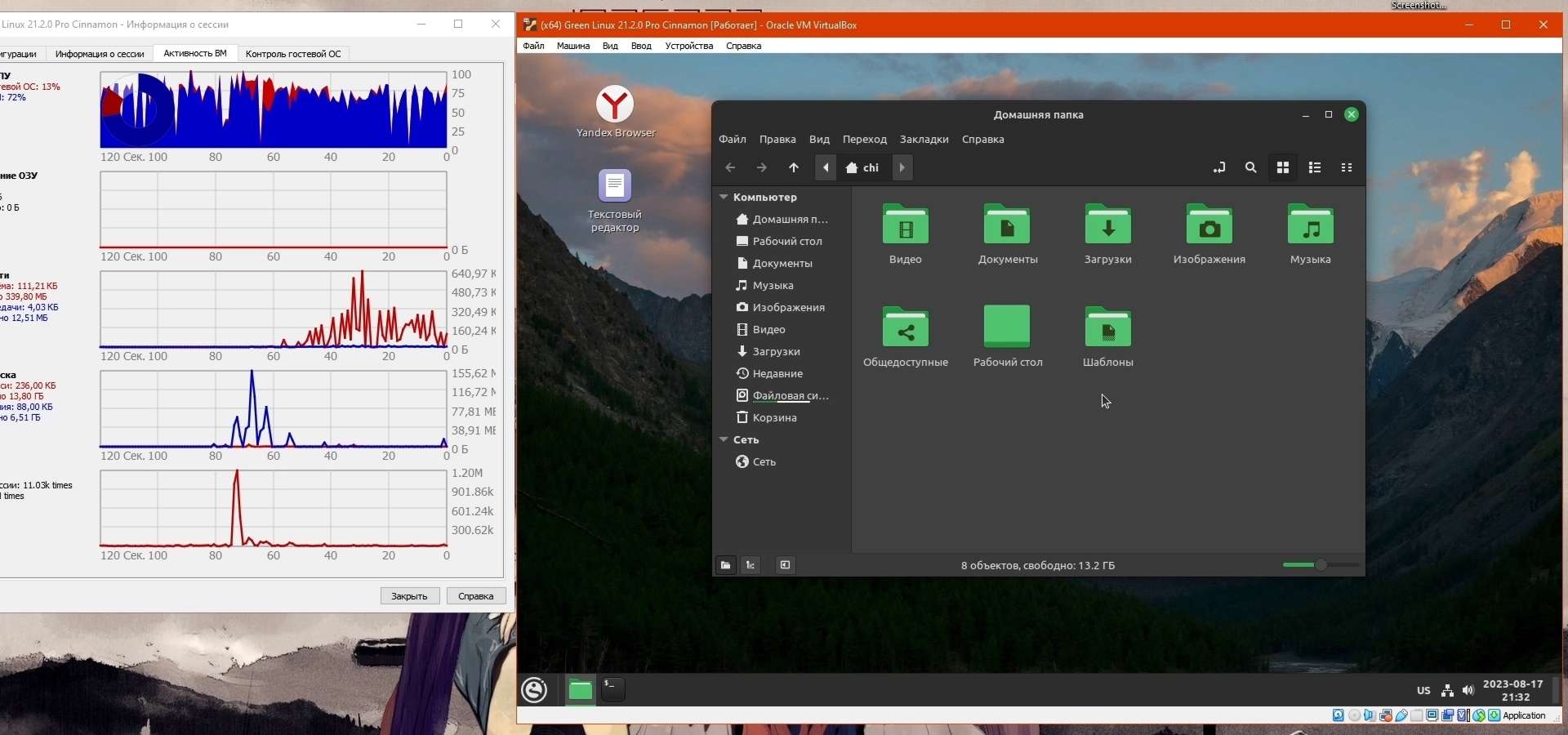Show tree view in sidebar

pos(751,565)
